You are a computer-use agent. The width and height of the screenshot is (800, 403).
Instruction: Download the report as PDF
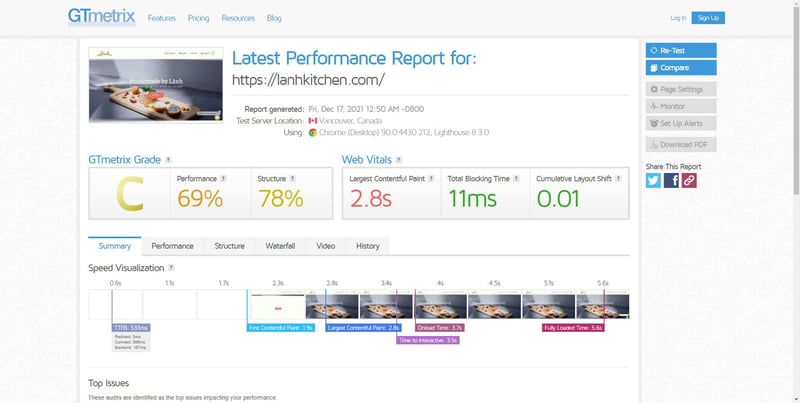pyautogui.click(x=681, y=144)
